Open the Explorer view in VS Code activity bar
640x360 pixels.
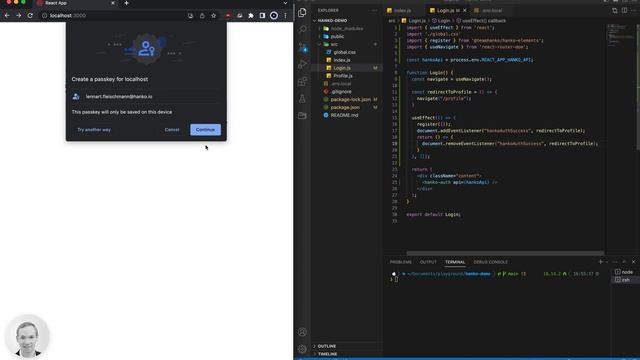(x=302, y=12)
